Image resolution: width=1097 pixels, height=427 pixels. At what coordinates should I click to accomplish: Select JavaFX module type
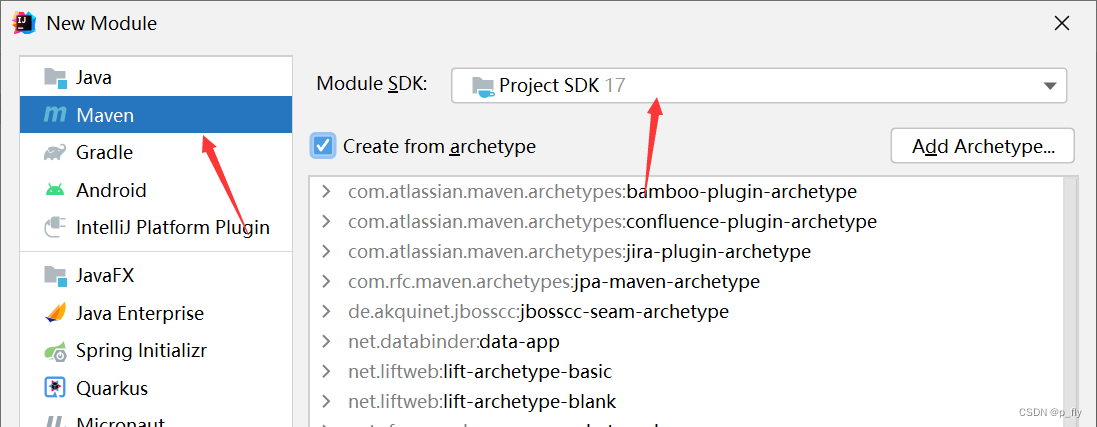[x=156, y=275]
